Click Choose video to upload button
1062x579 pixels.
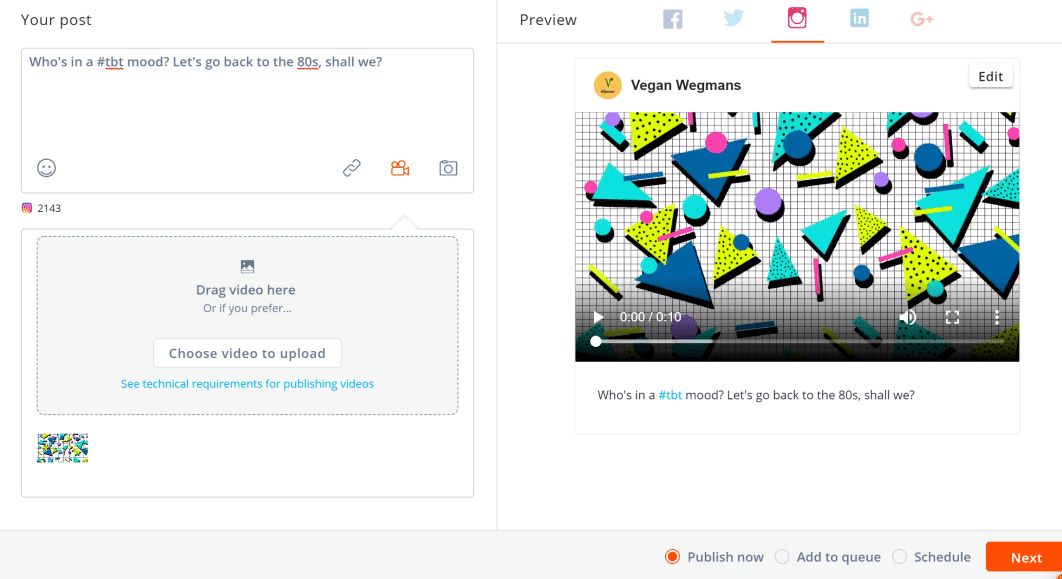(x=247, y=353)
